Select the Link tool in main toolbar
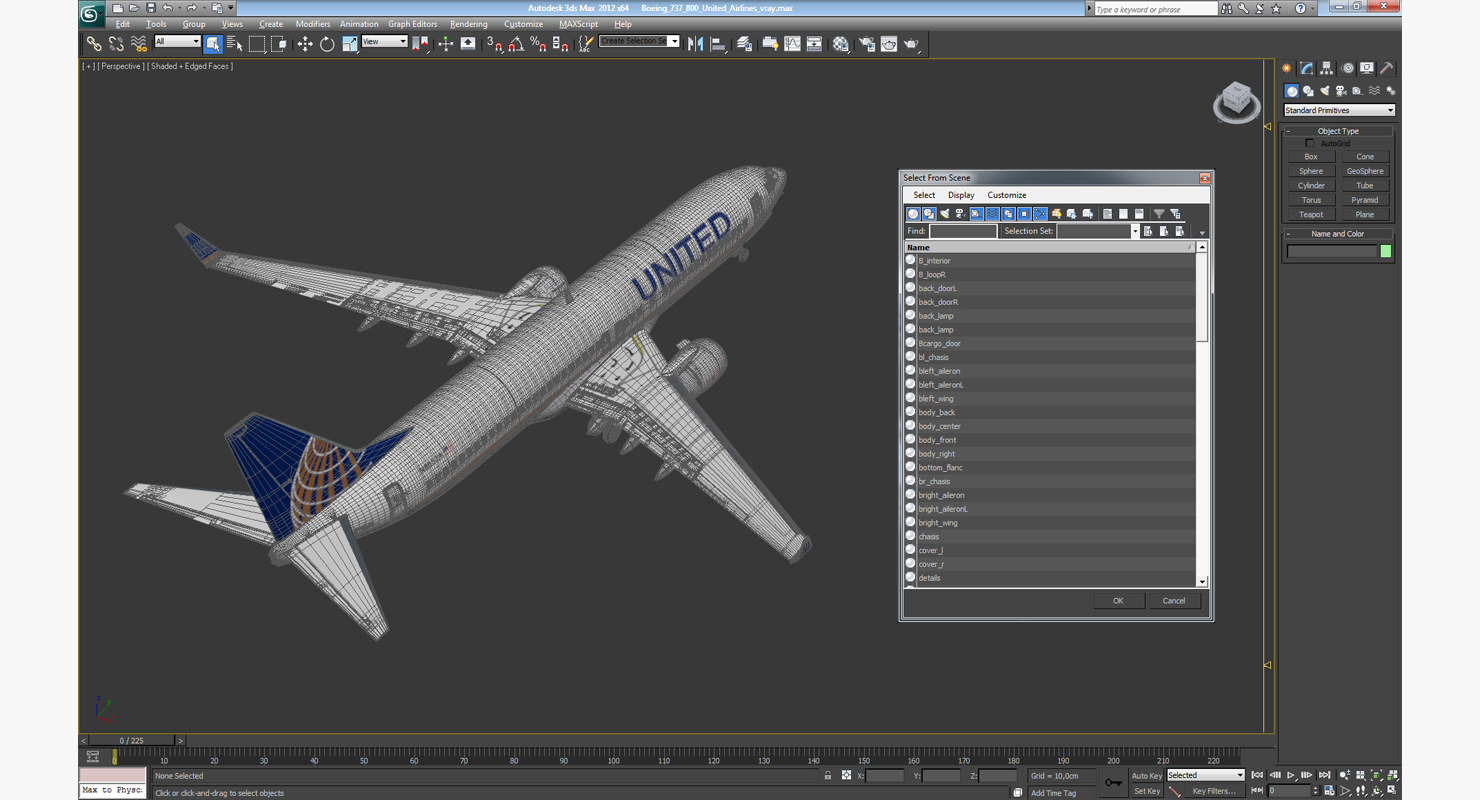 click(x=93, y=43)
